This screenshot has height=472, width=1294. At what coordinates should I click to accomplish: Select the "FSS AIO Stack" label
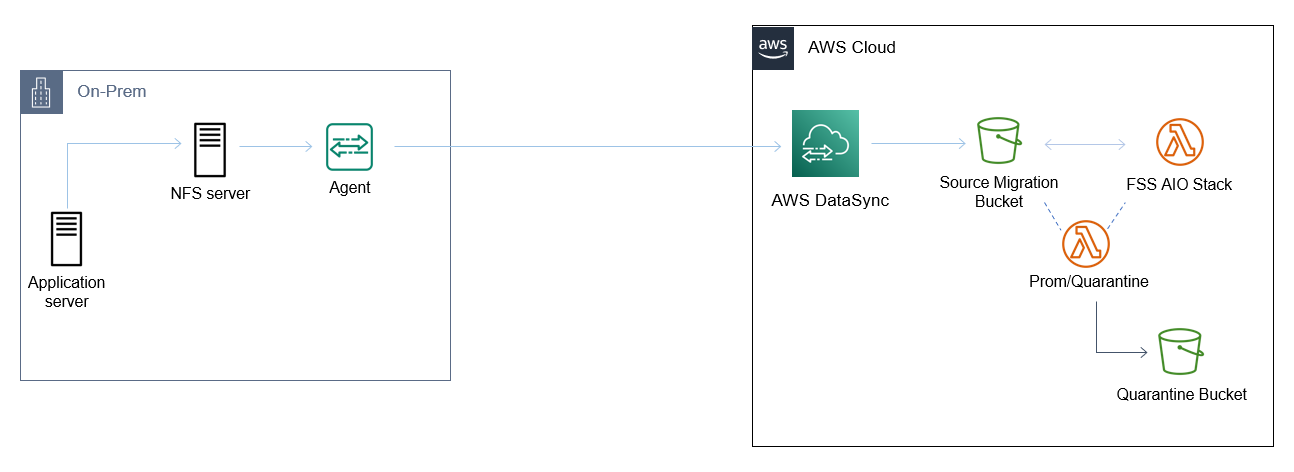(x=1179, y=184)
